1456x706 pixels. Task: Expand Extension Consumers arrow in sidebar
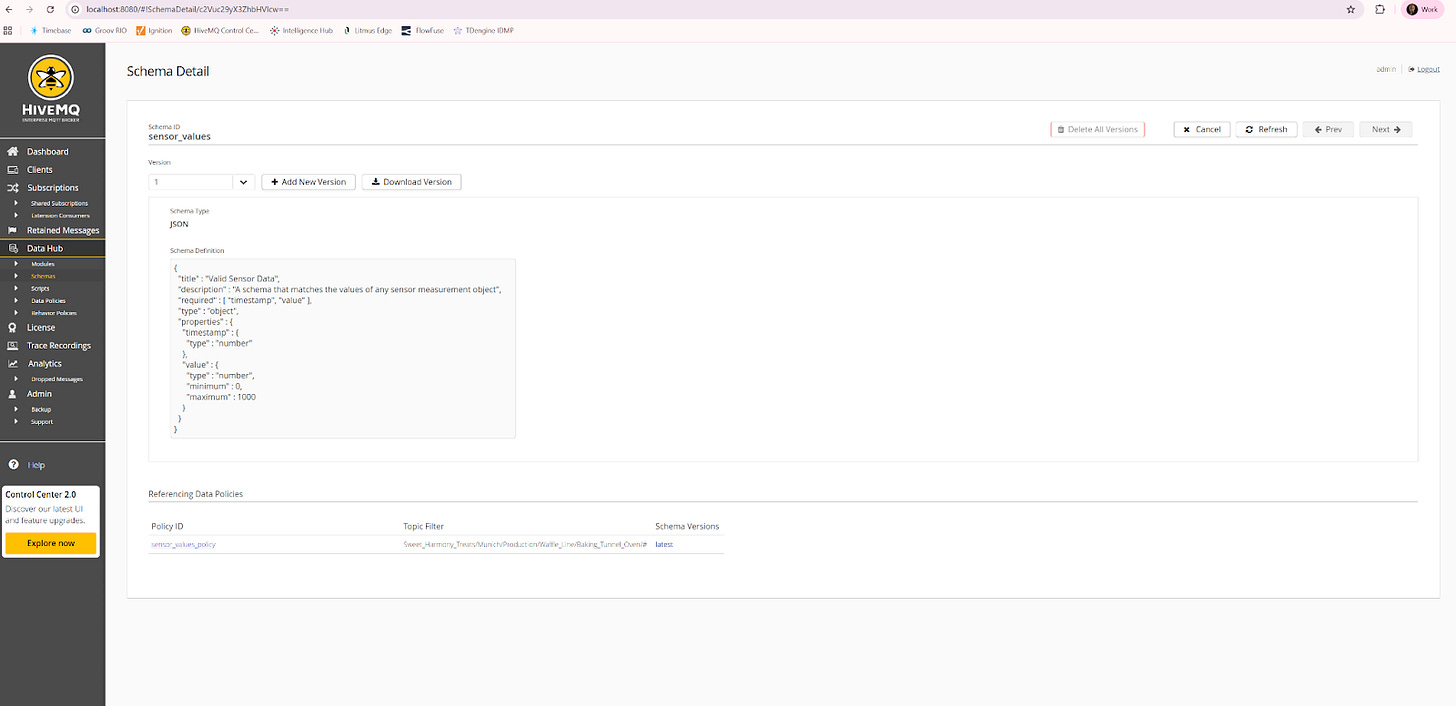point(16,215)
